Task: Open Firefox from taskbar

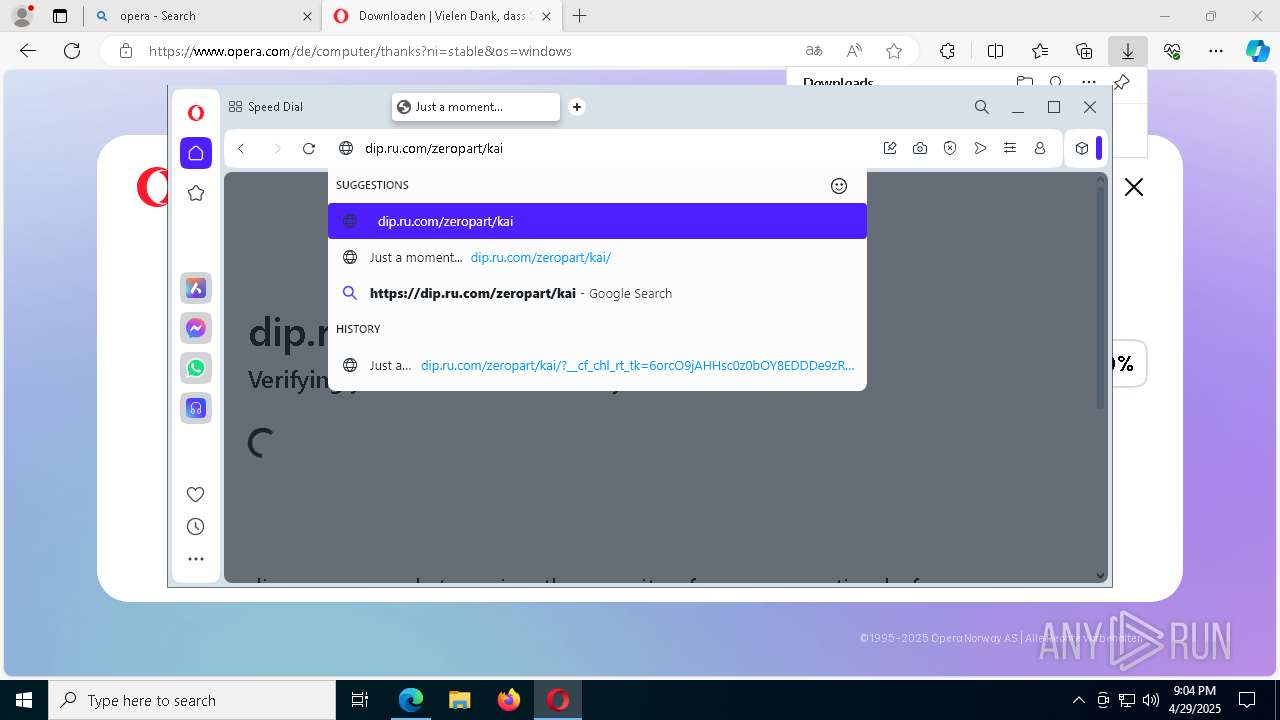Action: [509, 700]
